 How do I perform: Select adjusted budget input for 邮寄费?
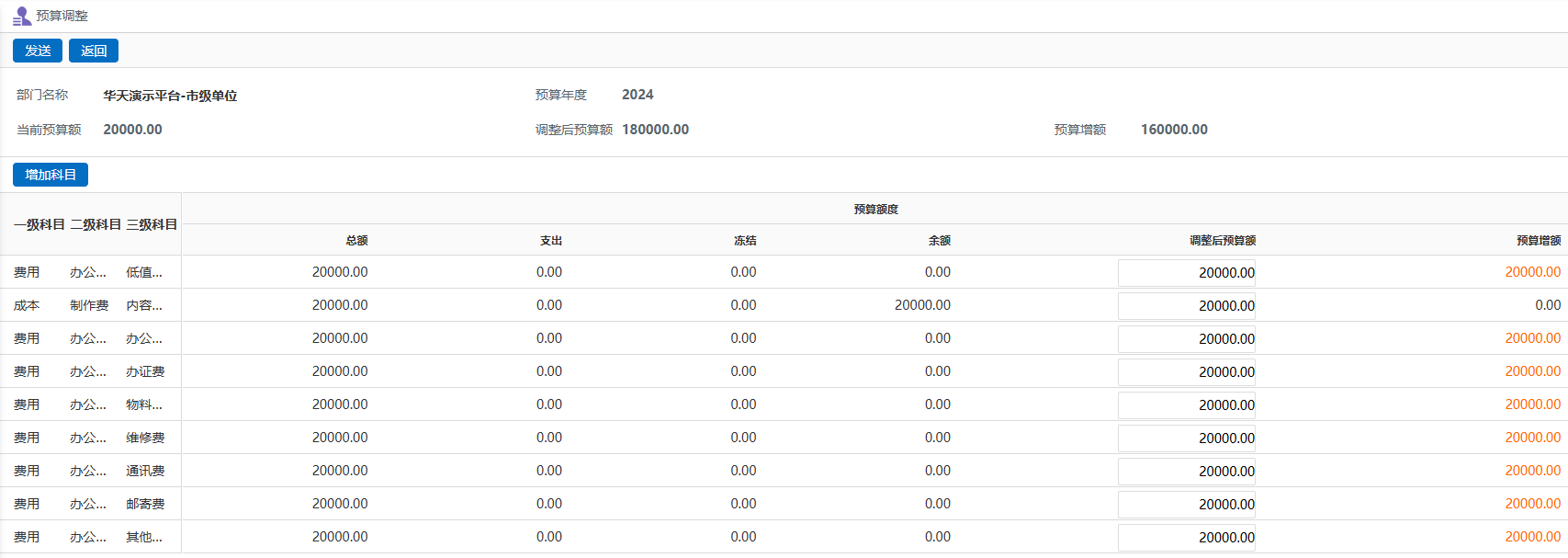1186,505
